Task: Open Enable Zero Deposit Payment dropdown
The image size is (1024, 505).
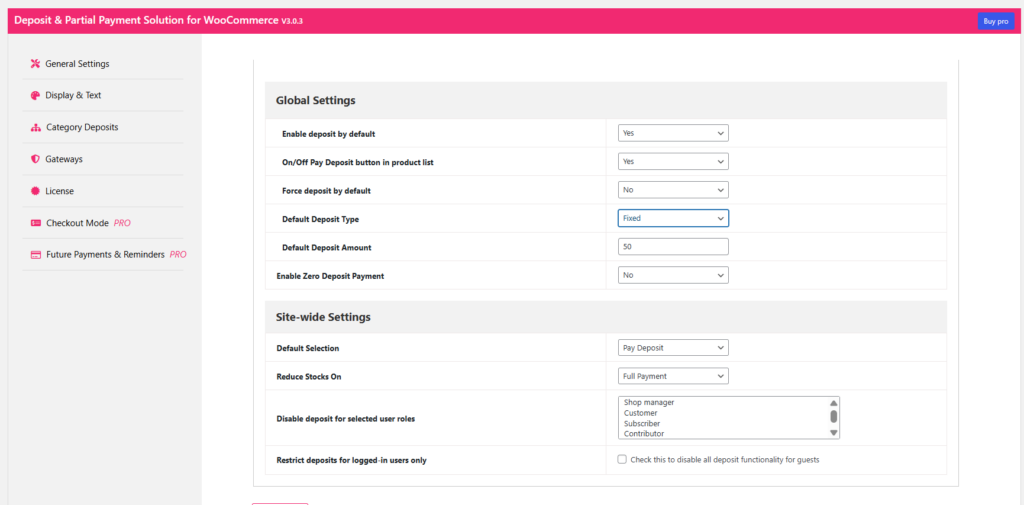Action: 673,275
